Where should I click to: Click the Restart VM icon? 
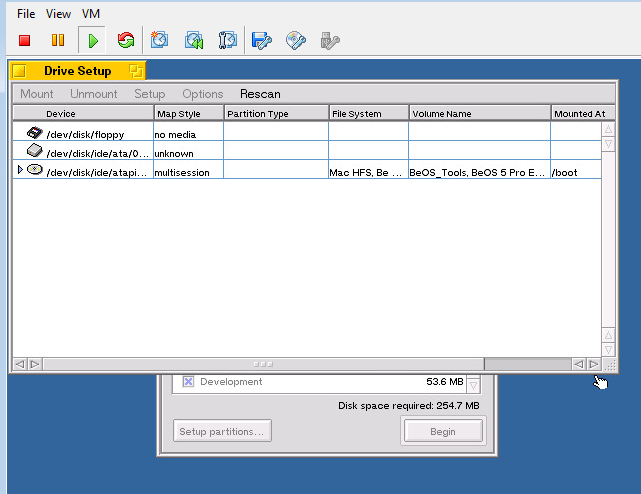125,41
